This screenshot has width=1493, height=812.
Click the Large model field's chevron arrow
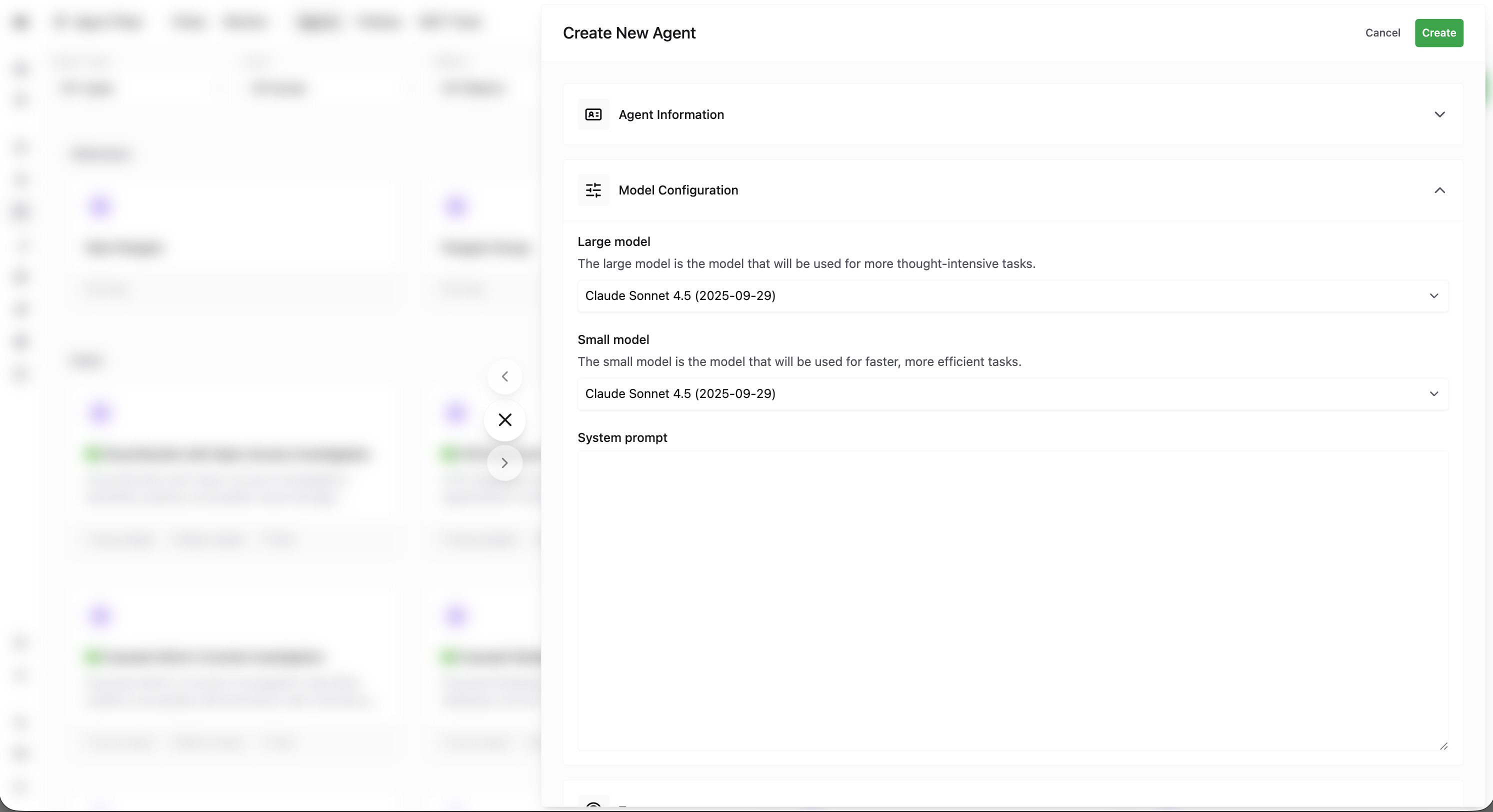point(1433,296)
